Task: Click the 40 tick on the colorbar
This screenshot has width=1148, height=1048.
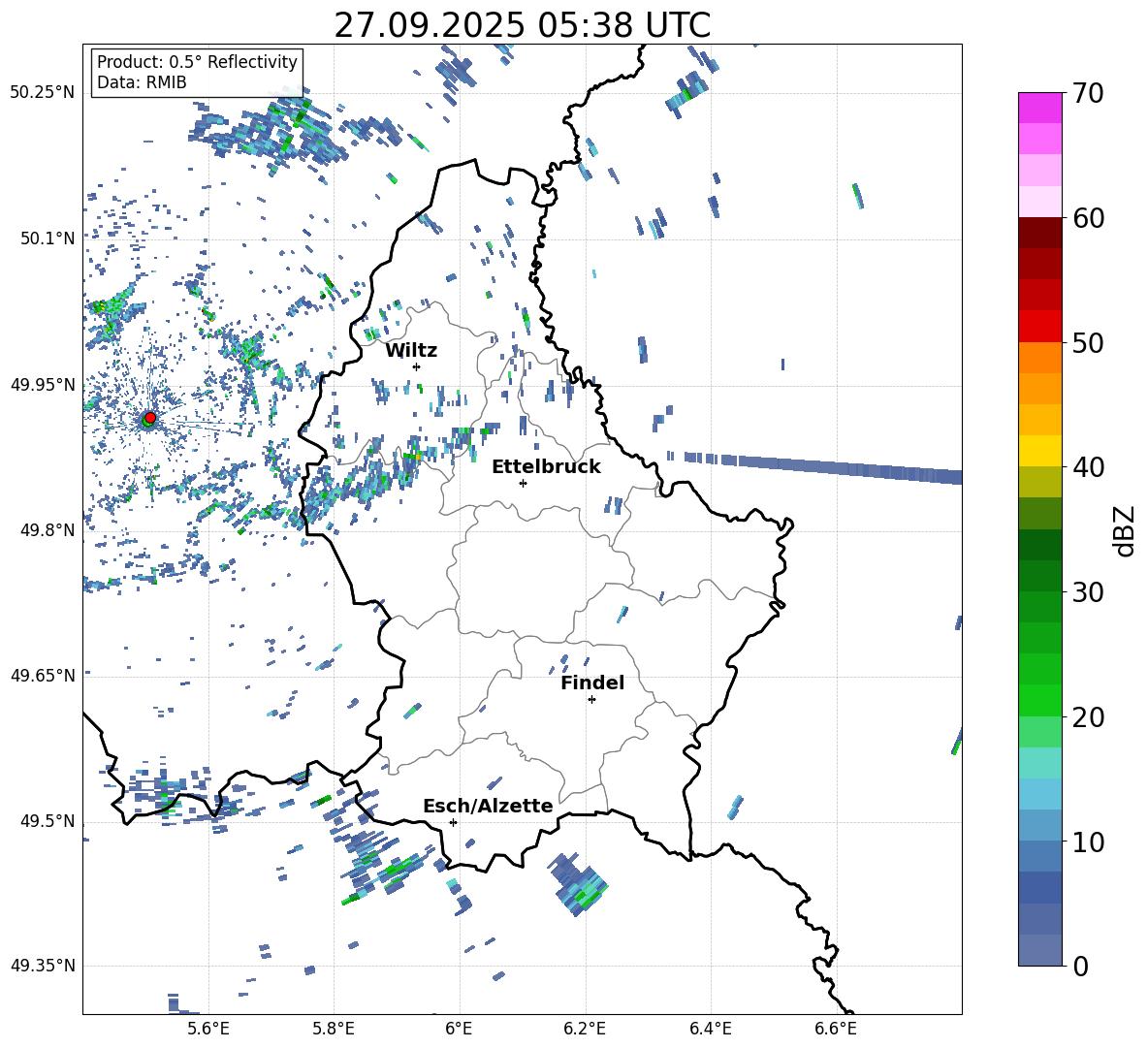Action: point(1089,467)
